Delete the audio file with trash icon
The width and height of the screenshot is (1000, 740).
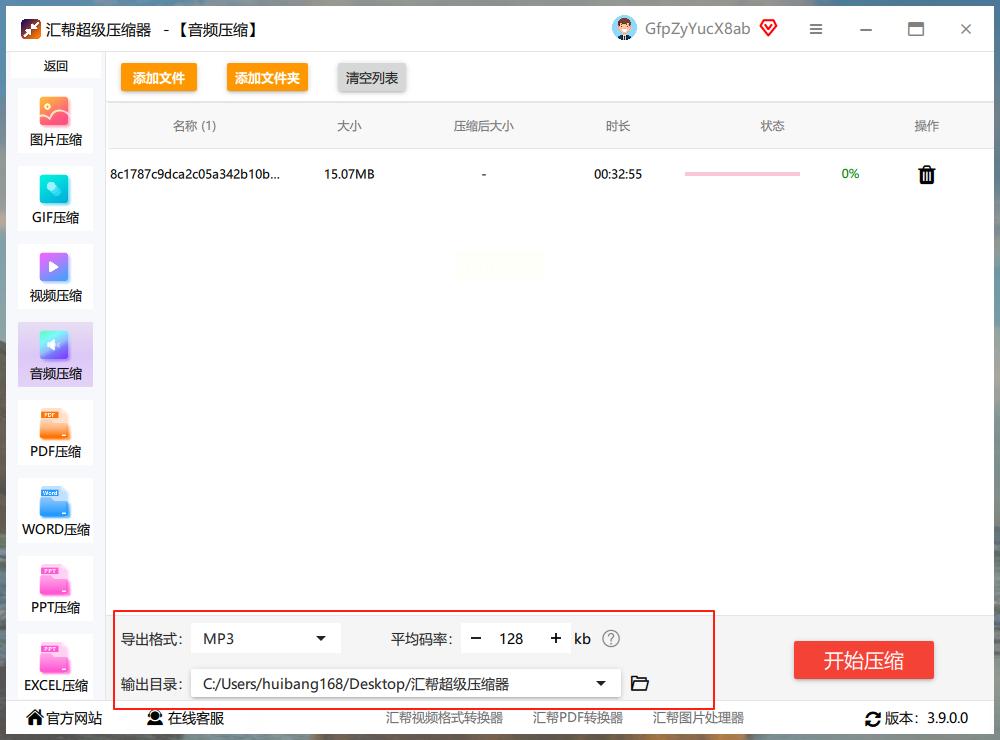pos(927,175)
